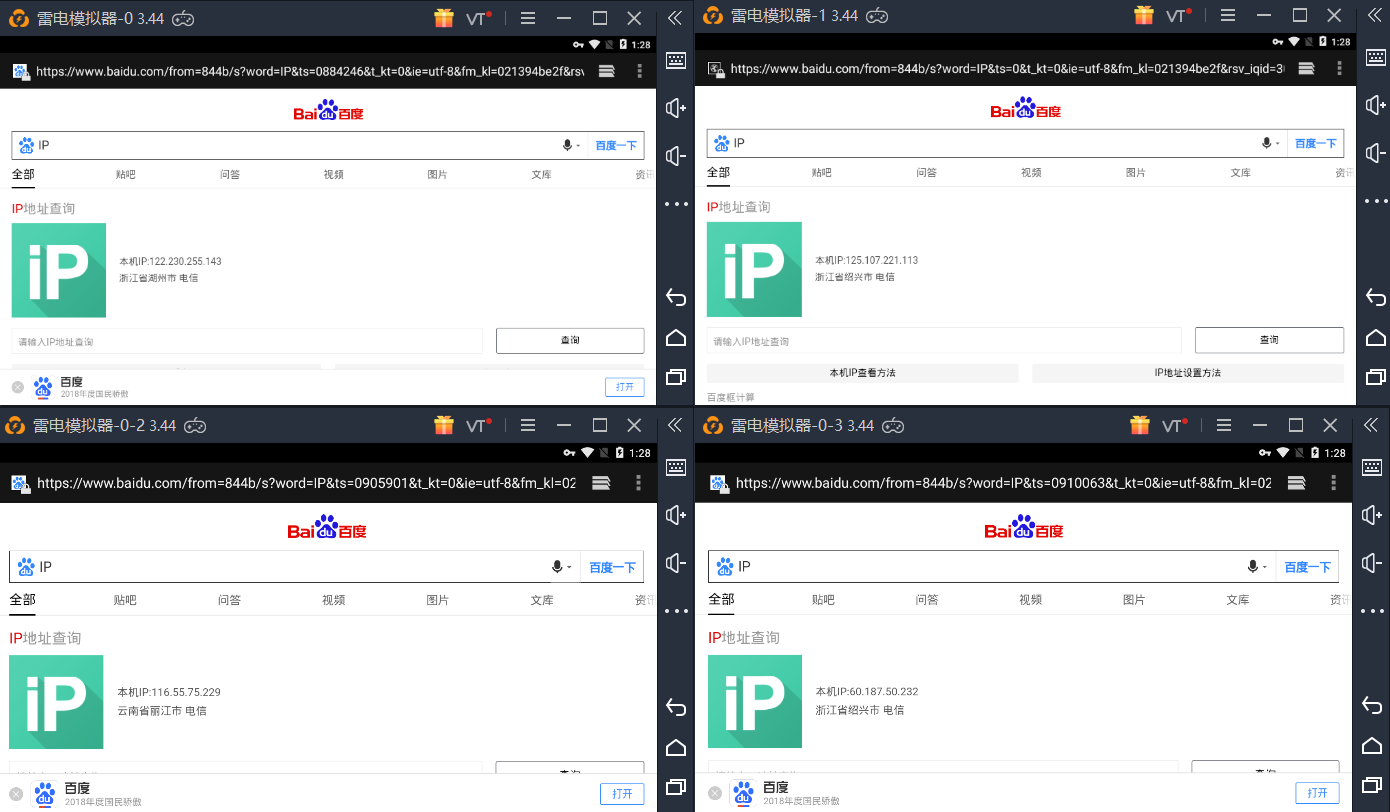Click VT icon in 雷电模拟器-1 title bar
This screenshot has height=812, width=1390.
1179,15
